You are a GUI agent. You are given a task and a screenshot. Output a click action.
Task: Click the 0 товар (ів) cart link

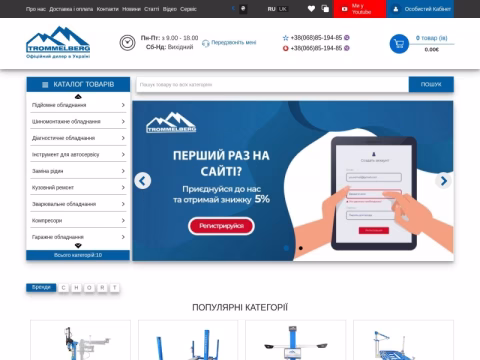(x=431, y=38)
